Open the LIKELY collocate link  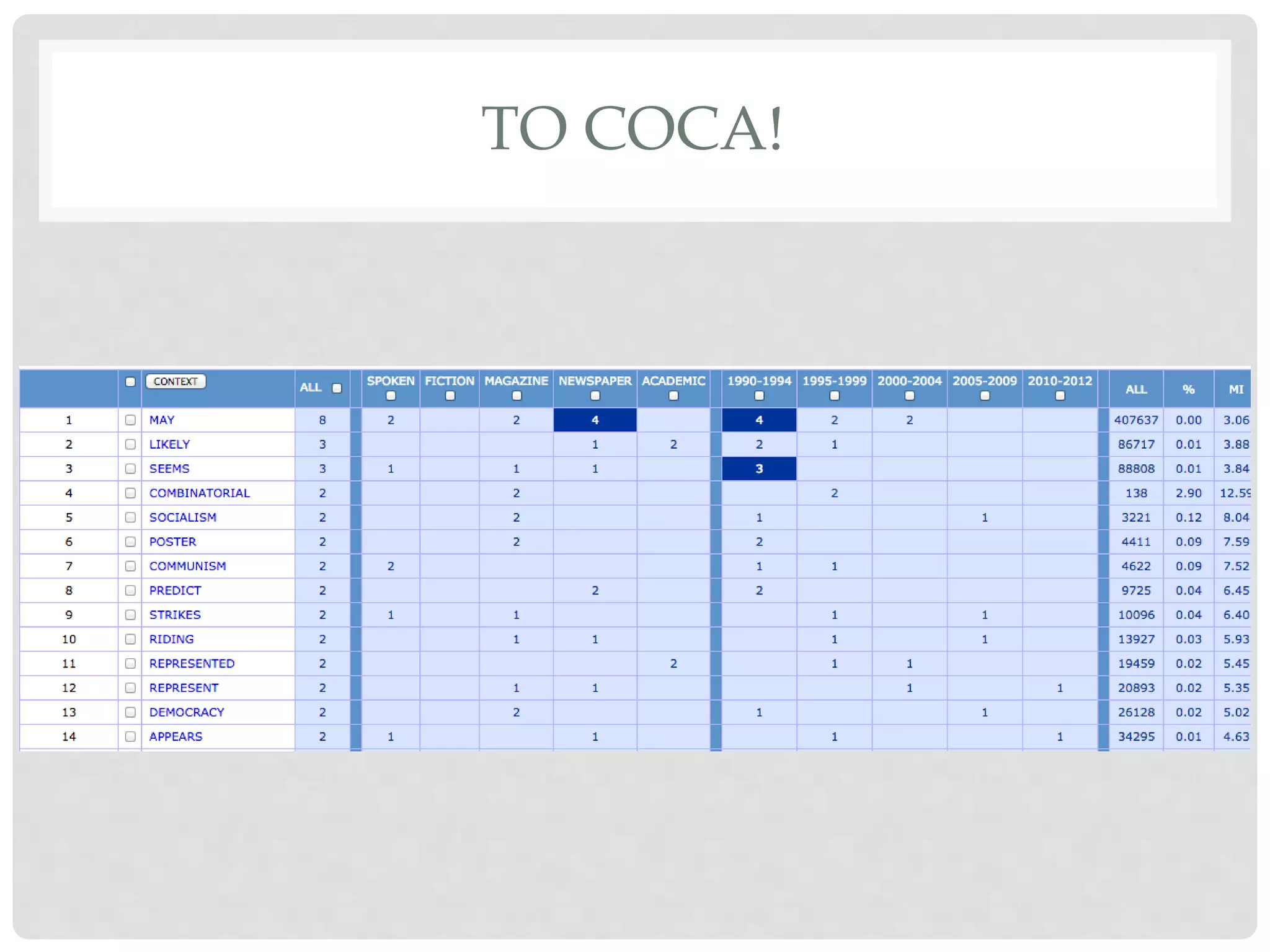(x=169, y=444)
